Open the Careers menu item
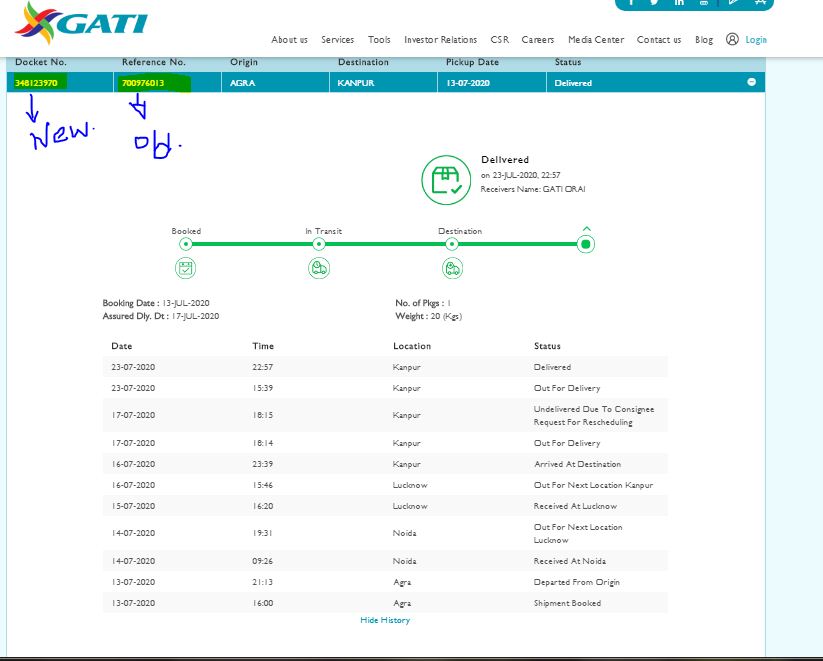This screenshot has width=823, height=661. click(x=538, y=40)
